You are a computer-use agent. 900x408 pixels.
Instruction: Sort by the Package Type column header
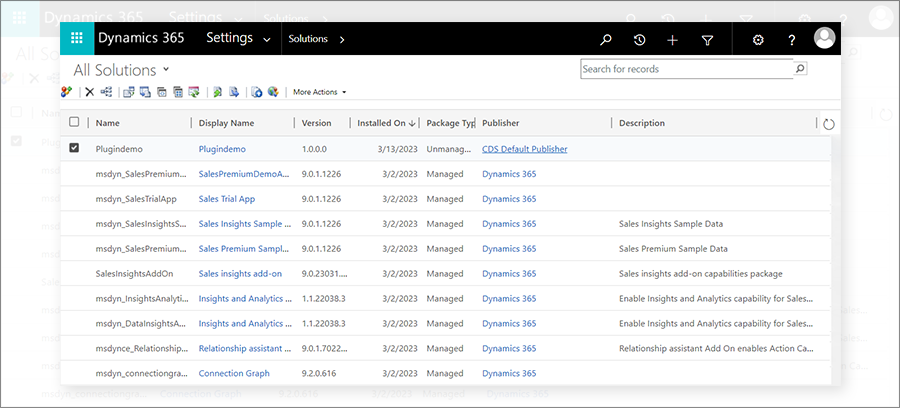[x=451, y=123]
